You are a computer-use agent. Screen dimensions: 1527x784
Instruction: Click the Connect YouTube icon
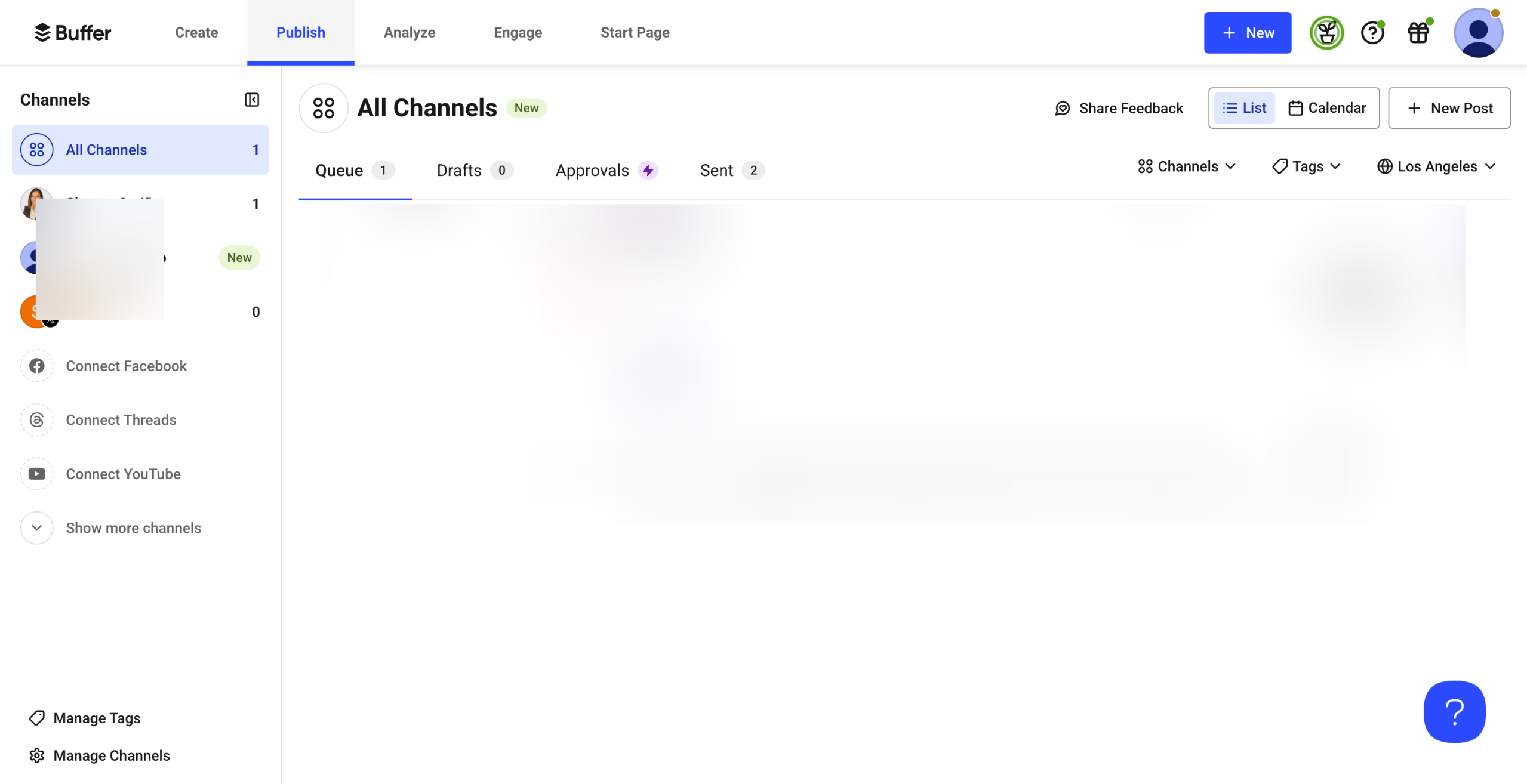tap(37, 474)
